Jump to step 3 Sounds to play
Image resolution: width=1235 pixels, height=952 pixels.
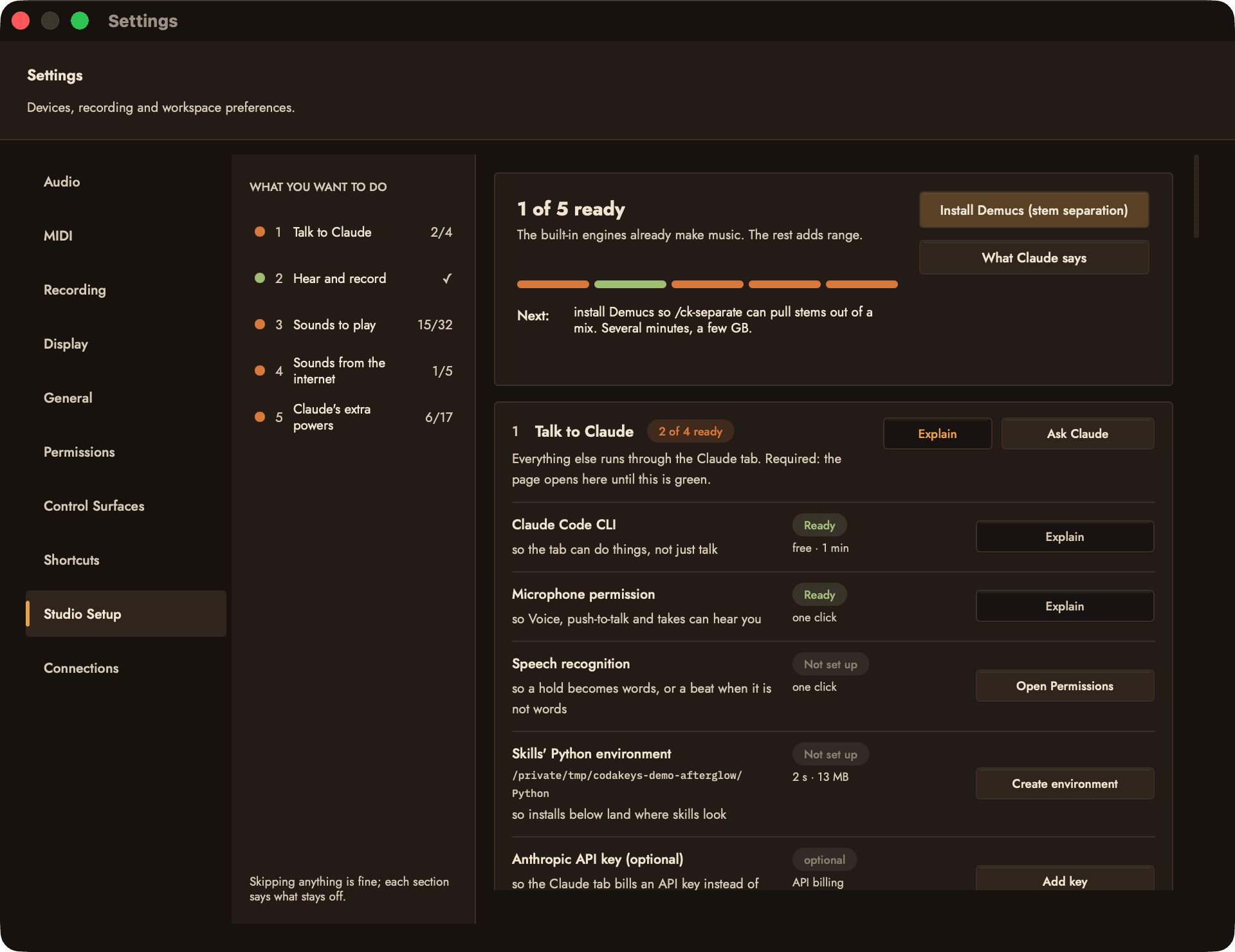click(353, 324)
